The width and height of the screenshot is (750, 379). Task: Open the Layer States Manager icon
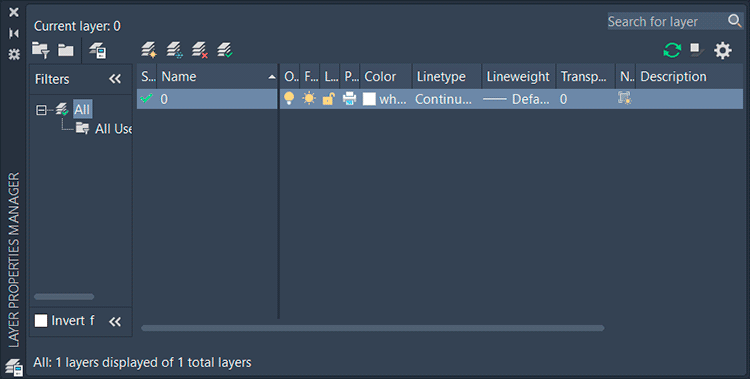[x=98, y=50]
